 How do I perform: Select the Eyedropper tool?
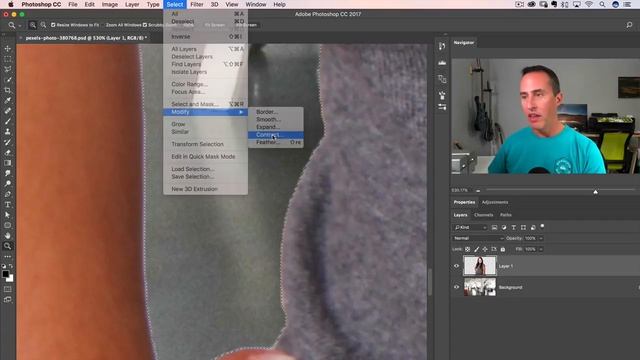[x=8, y=100]
